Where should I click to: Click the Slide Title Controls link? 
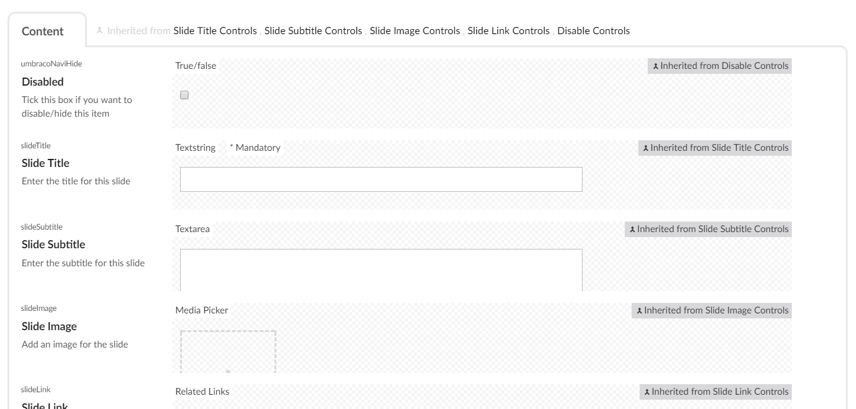tap(214, 31)
